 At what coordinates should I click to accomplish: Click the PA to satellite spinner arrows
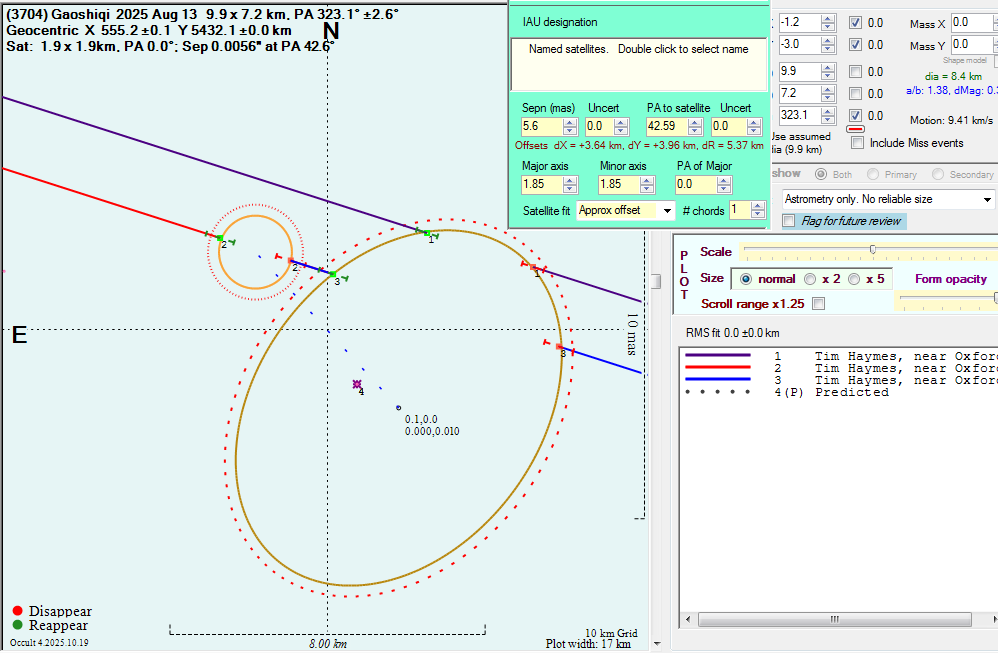(x=696, y=127)
